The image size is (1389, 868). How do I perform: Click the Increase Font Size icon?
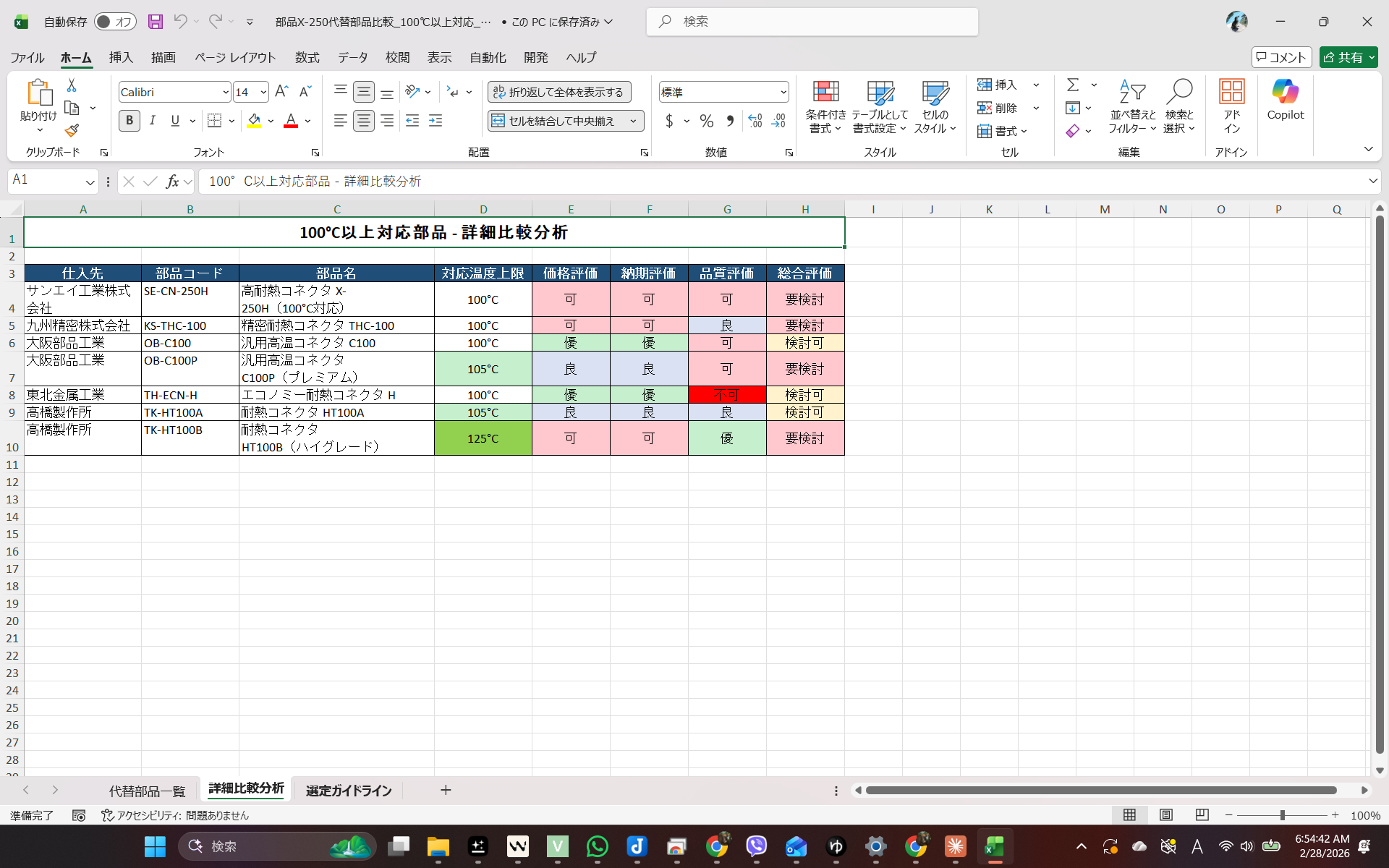281,92
